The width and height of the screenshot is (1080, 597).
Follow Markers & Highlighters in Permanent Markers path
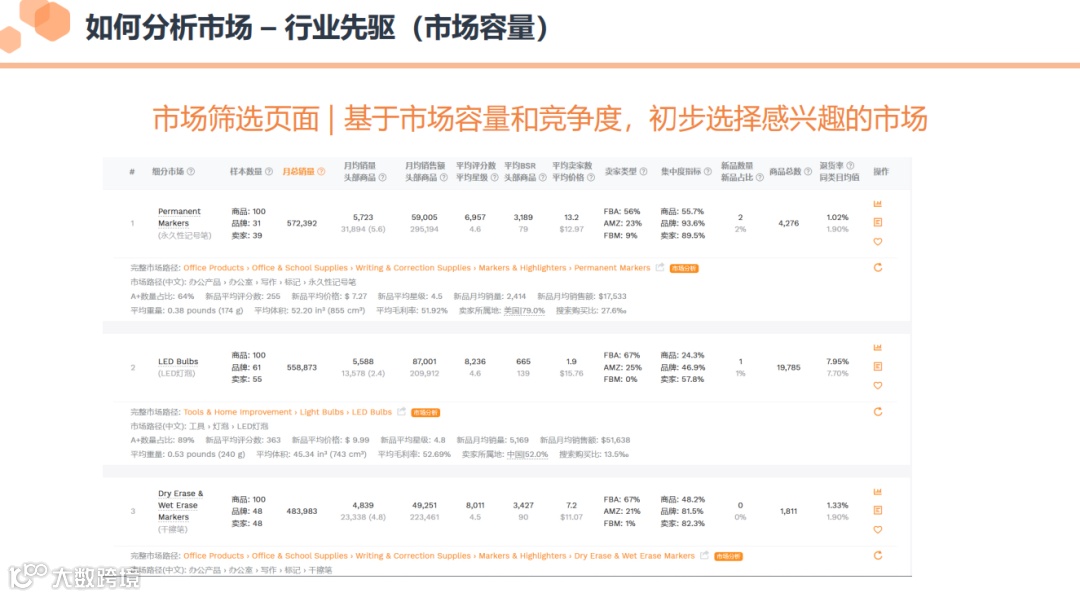pyautogui.click(x=522, y=268)
